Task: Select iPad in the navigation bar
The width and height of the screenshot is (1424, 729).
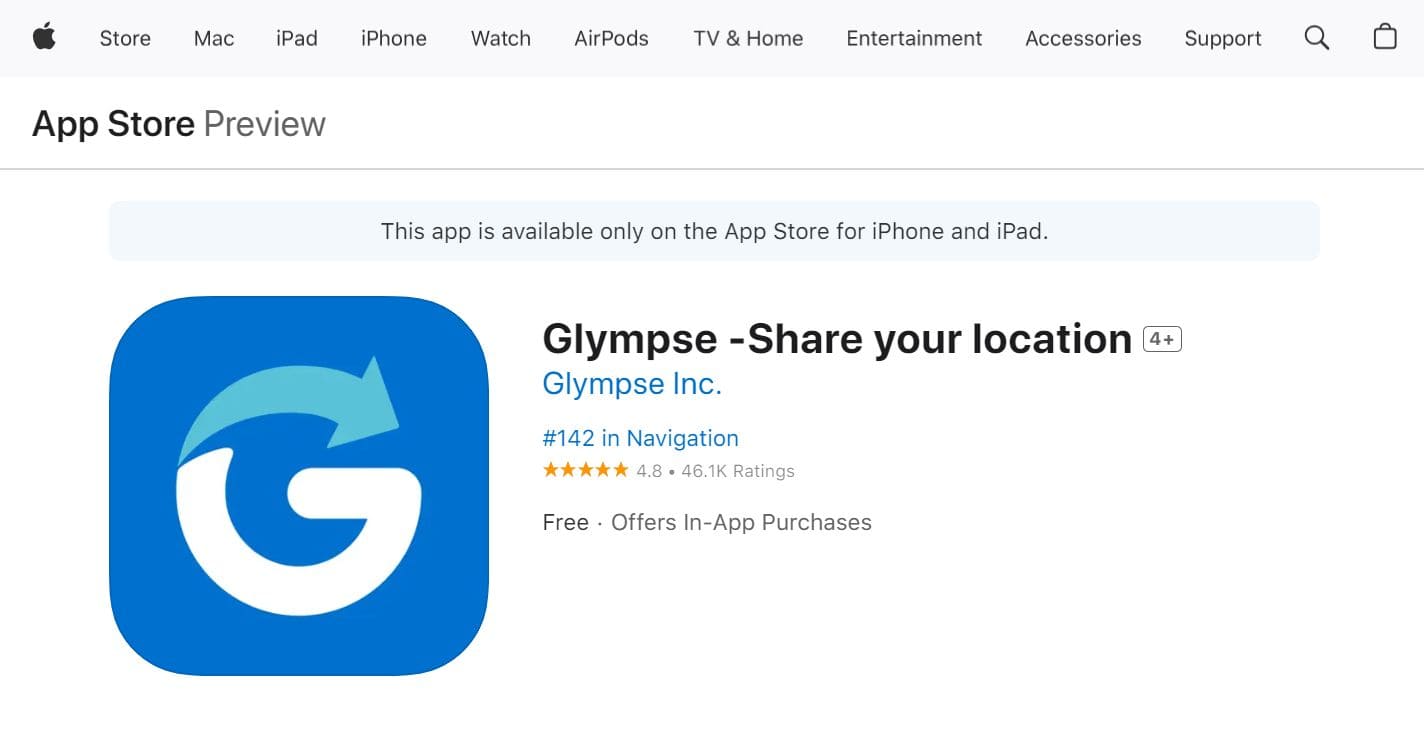Action: (x=297, y=38)
